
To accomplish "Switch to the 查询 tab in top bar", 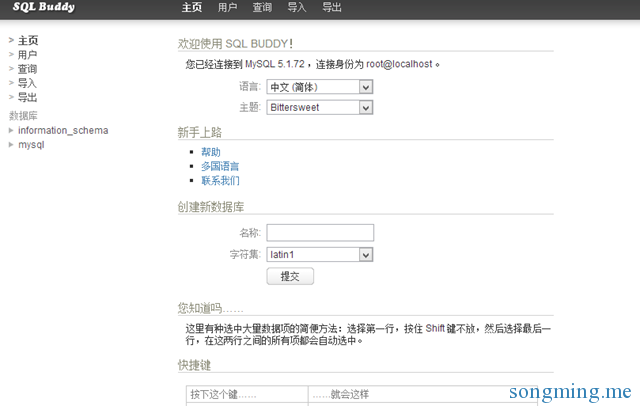I will [262, 8].
